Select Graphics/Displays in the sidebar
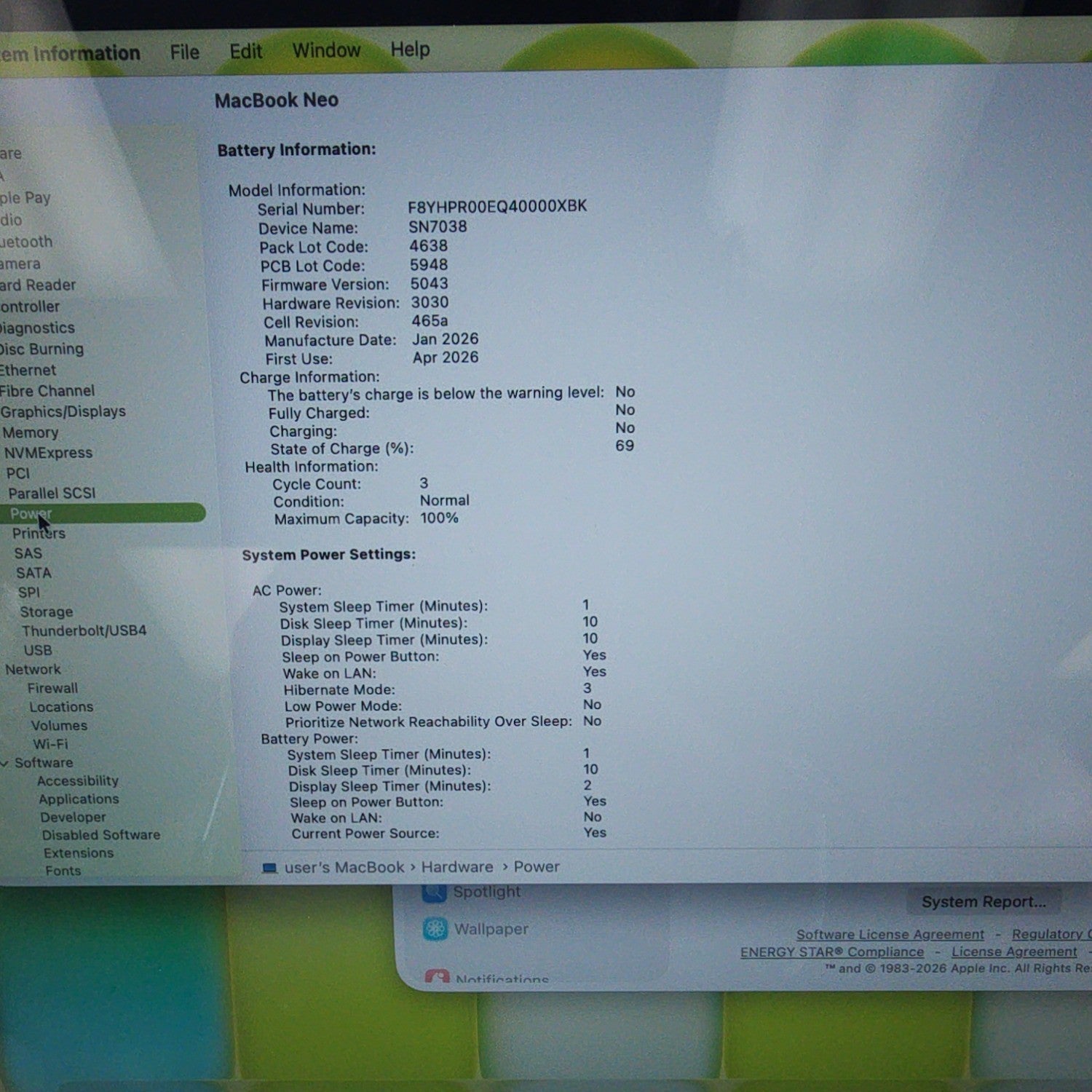 point(63,412)
